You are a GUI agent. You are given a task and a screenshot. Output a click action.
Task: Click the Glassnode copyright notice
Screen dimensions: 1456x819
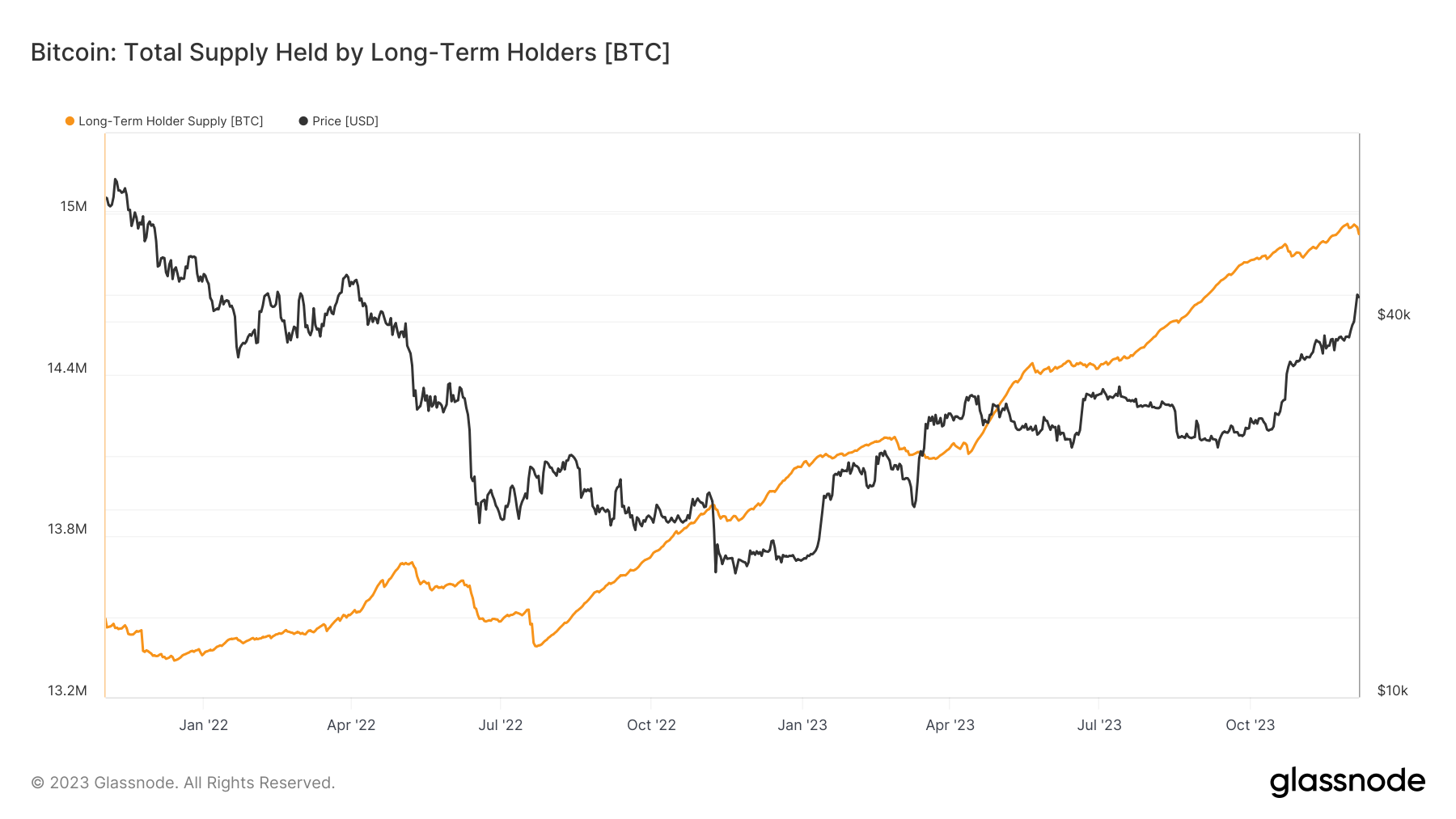point(183,783)
